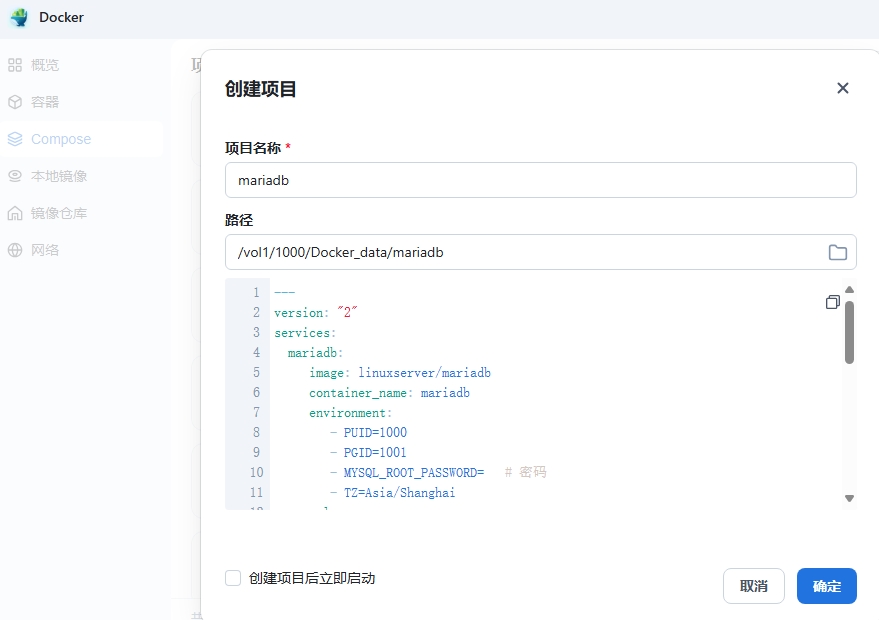
Task: Click the Compose layers icon
Action: point(15,139)
